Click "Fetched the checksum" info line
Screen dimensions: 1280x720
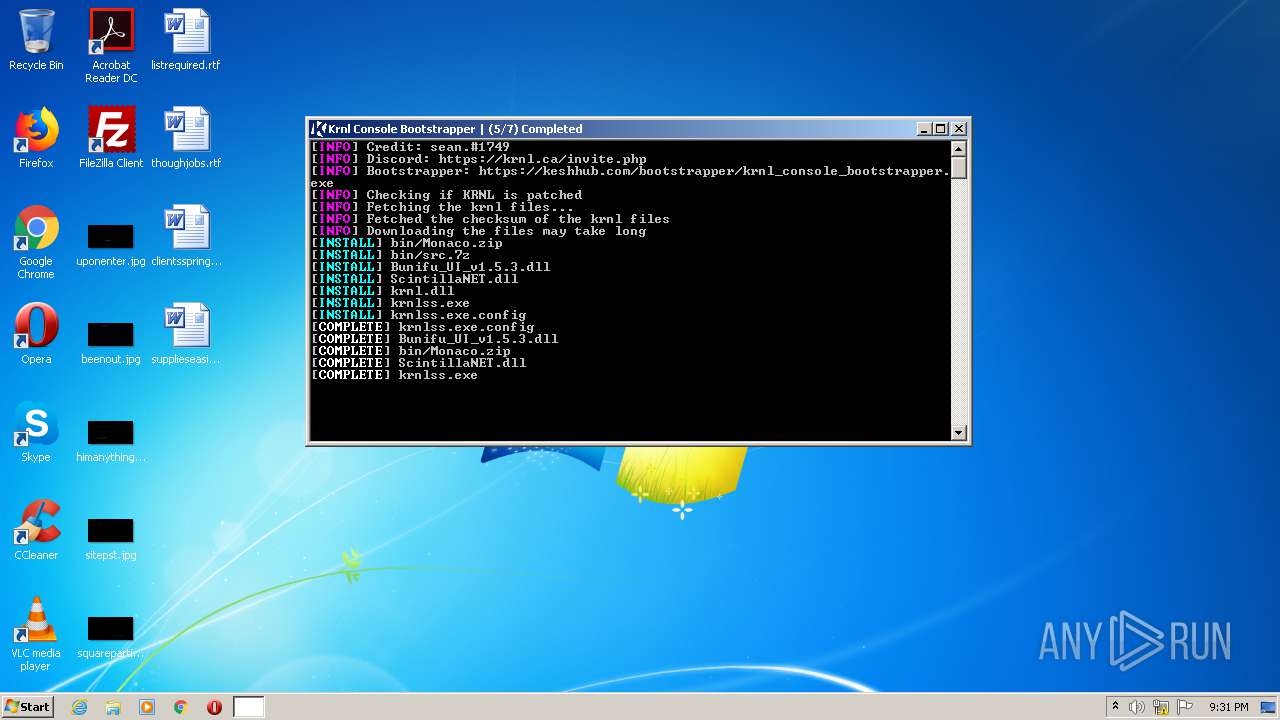(490, 219)
